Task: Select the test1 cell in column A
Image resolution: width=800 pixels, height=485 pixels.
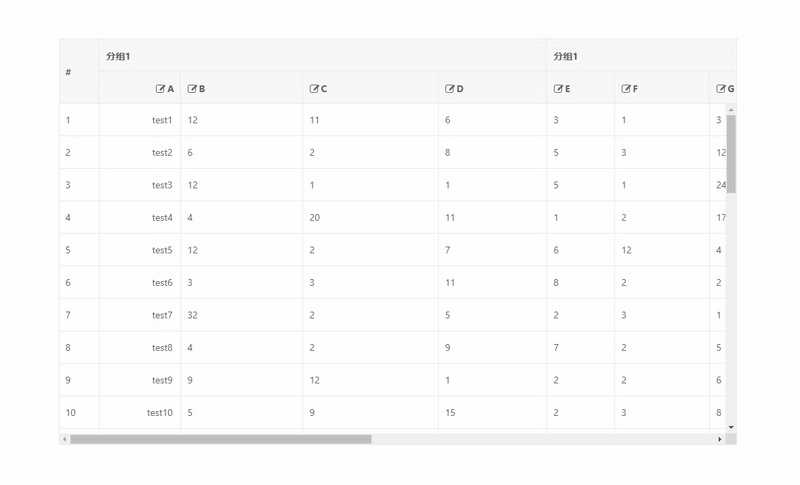Action: (x=140, y=120)
